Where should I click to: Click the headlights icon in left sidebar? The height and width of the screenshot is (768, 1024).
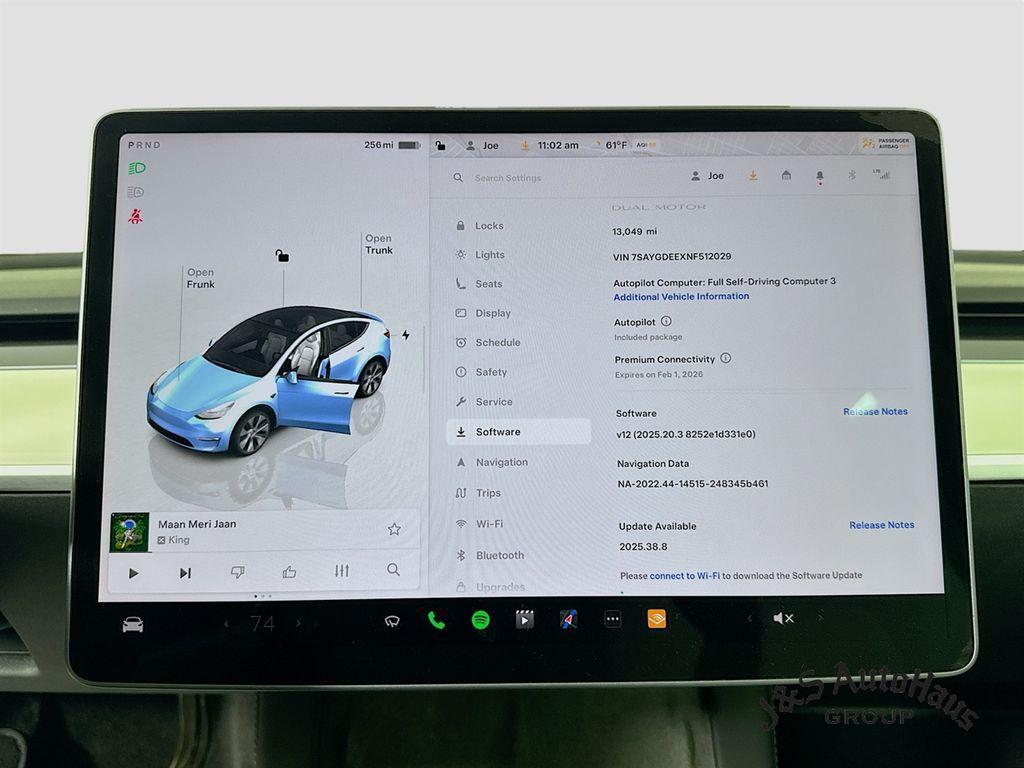pyautogui.click(x=137, y=167)
